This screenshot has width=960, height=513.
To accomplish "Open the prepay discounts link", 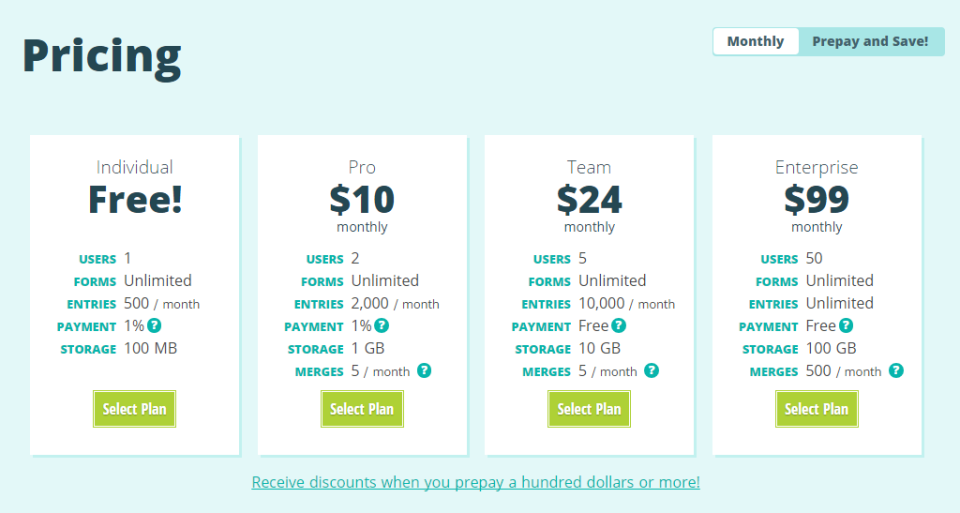I will click(476, 482).
